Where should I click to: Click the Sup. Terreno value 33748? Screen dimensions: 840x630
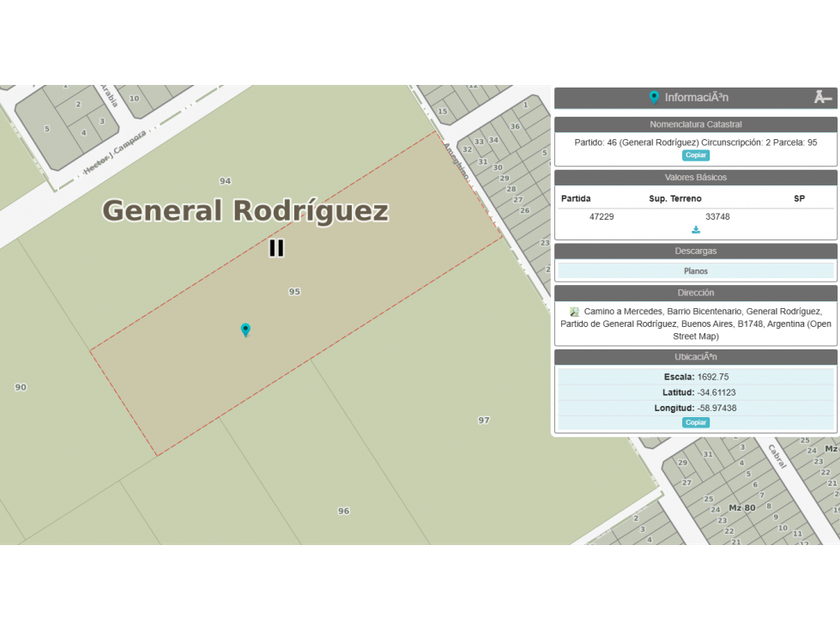coord(717,216)
